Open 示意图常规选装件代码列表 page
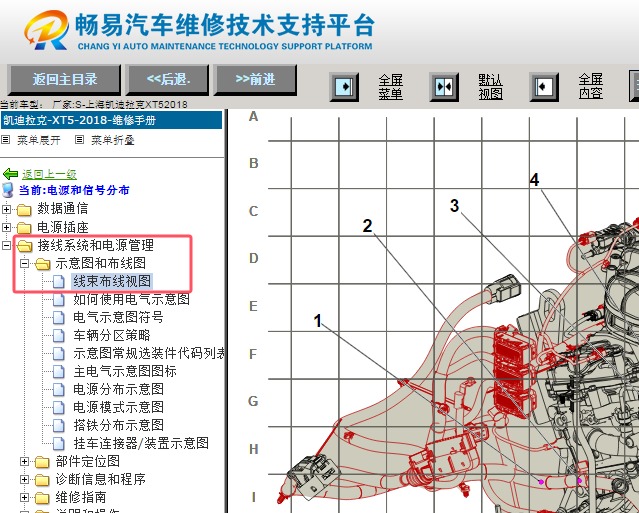 click(148, 353)
